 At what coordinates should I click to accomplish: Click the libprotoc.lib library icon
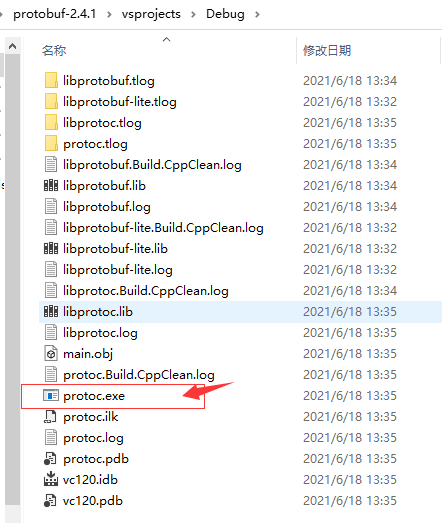(x=51, y=312)
